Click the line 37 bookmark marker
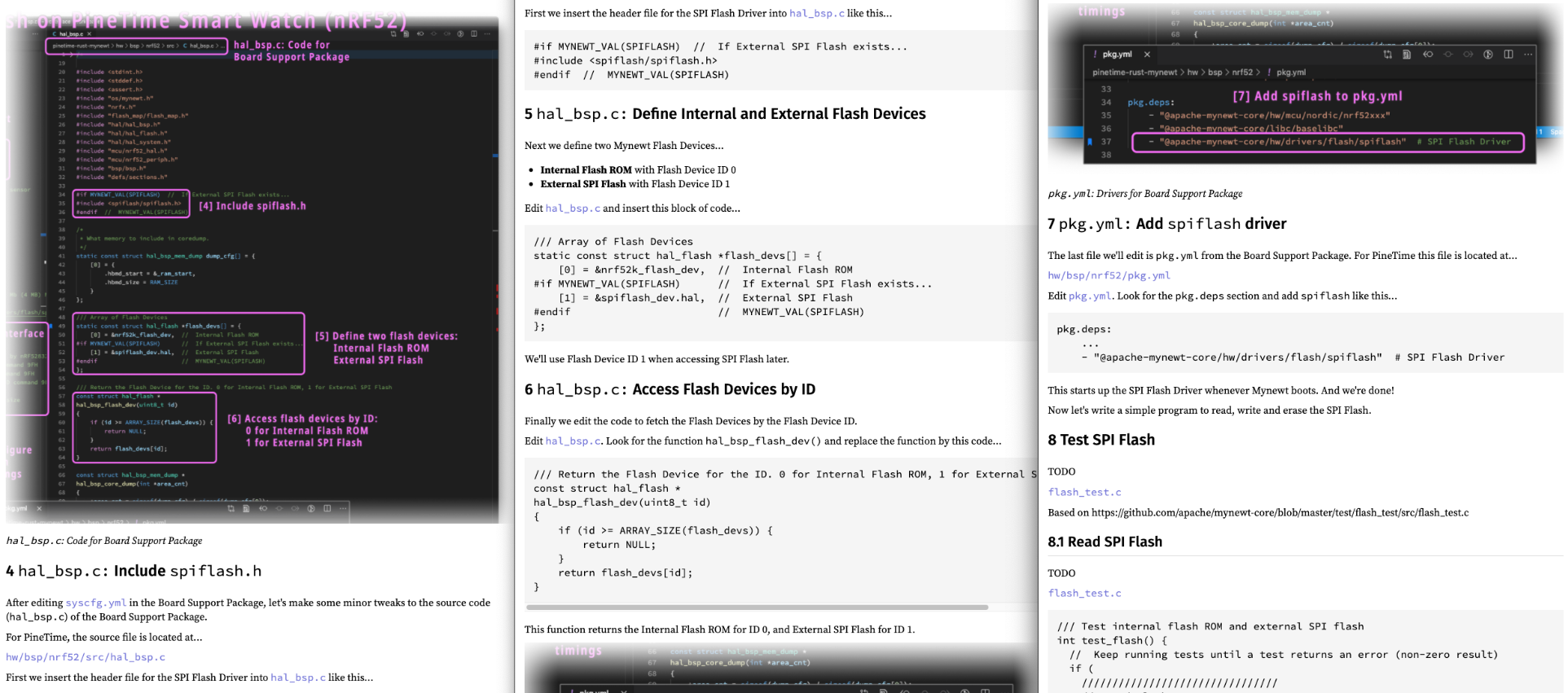Screen dimensions: 1568x693 (1090, 142)
